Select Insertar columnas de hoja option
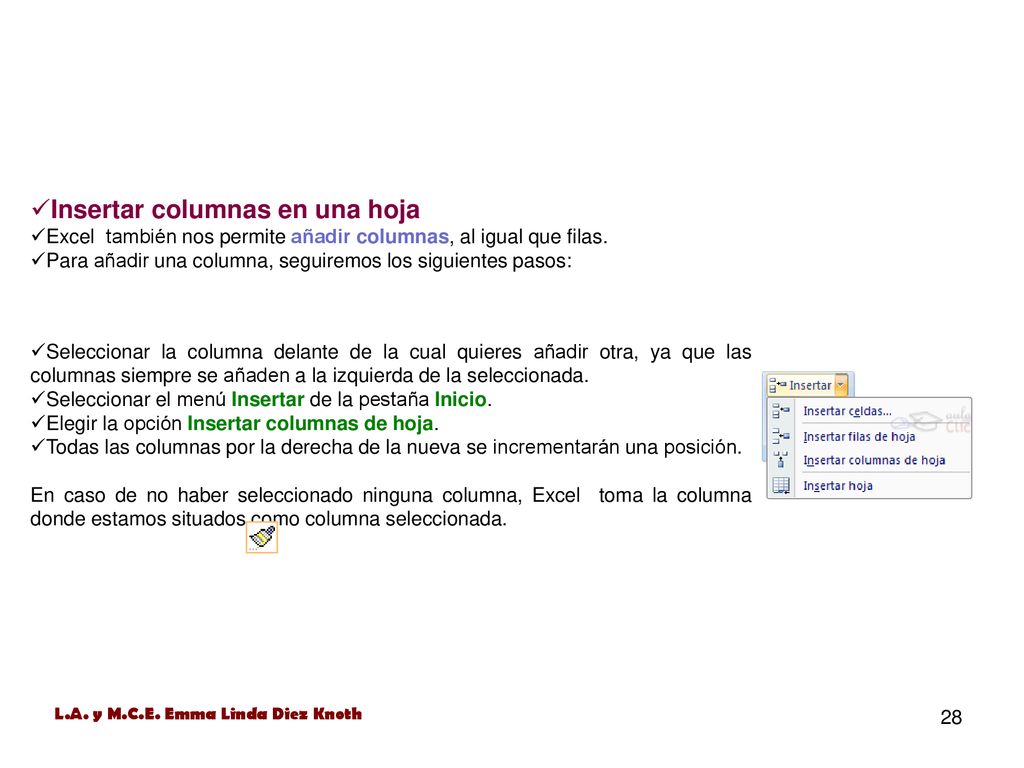This screenshot has height=768, width=1024. (874, 460)
